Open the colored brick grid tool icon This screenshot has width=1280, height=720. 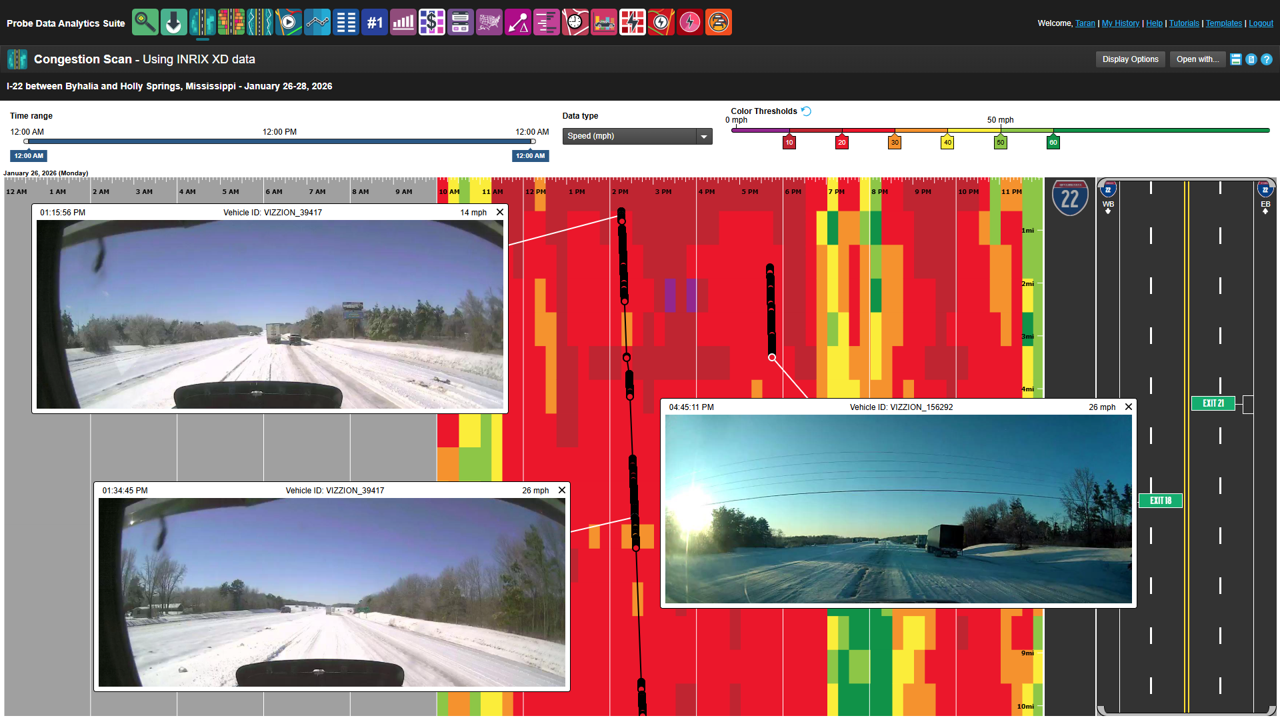[231, 22]
